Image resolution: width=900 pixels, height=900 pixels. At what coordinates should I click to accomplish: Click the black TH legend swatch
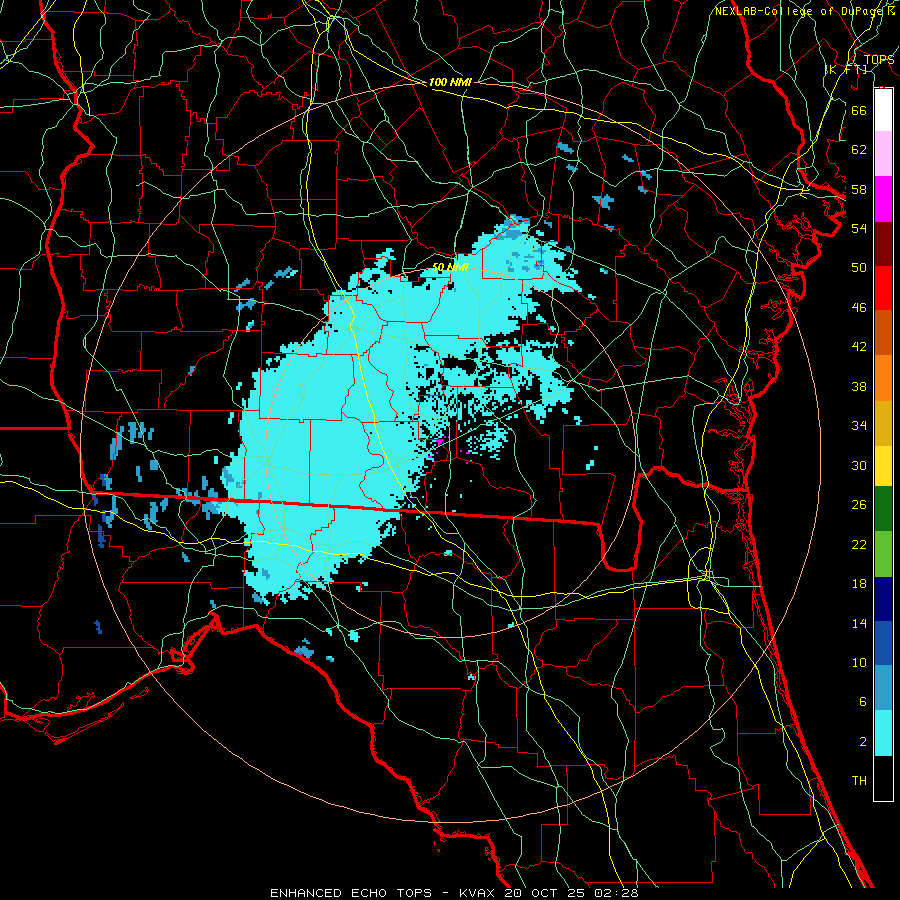pos(883,778)
